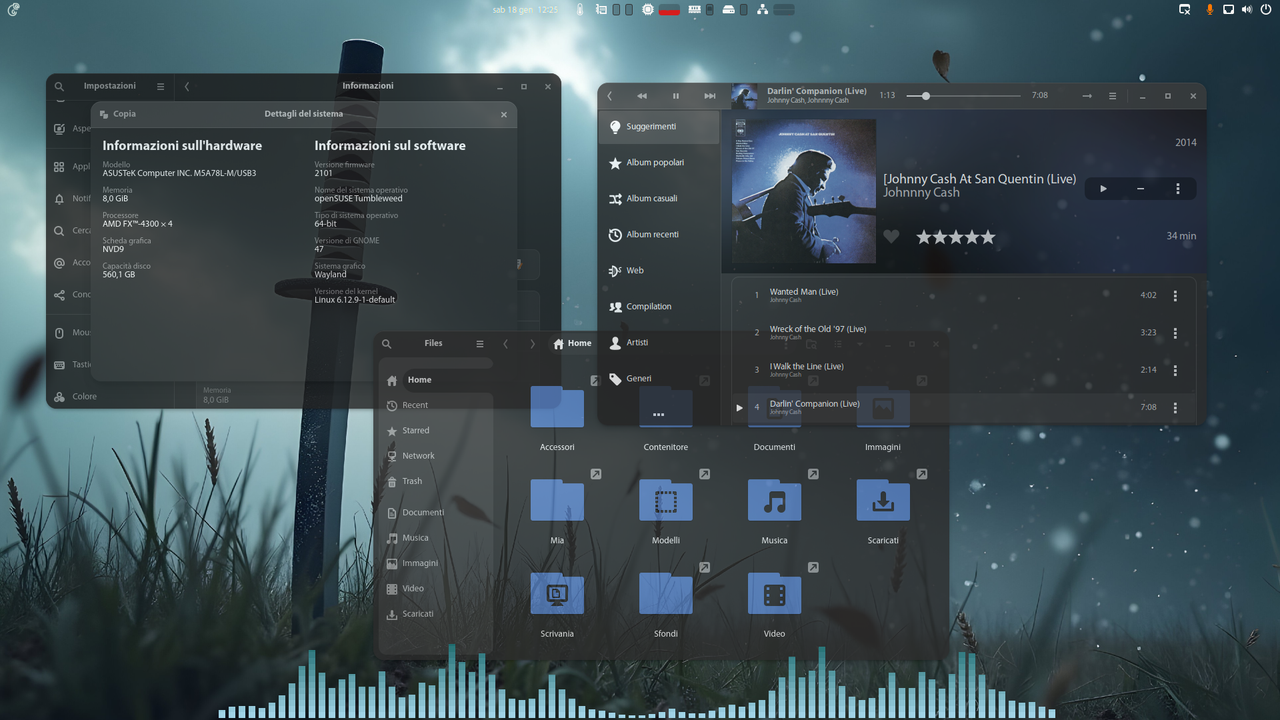Toggle the heart to favorite the album

(x=891, y=236)
